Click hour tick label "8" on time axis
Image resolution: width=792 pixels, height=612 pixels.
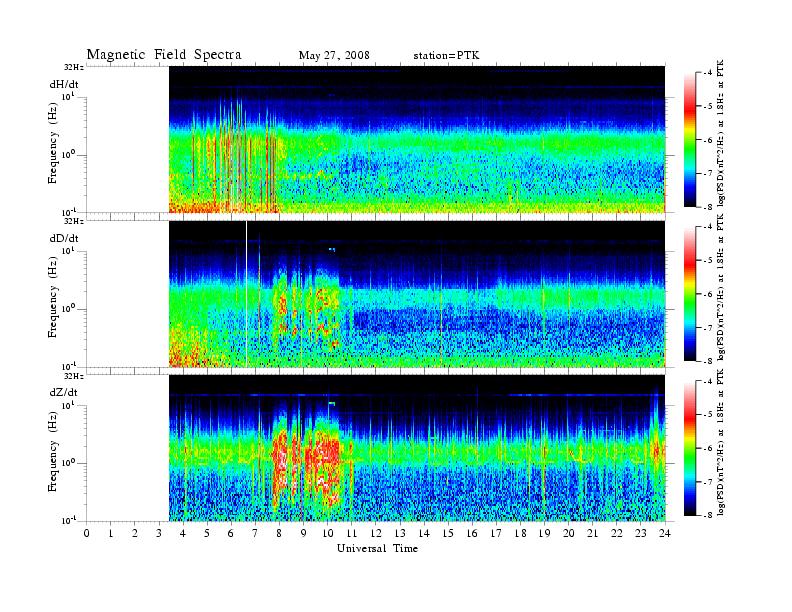pyautogui.click(x=279, y=533)
